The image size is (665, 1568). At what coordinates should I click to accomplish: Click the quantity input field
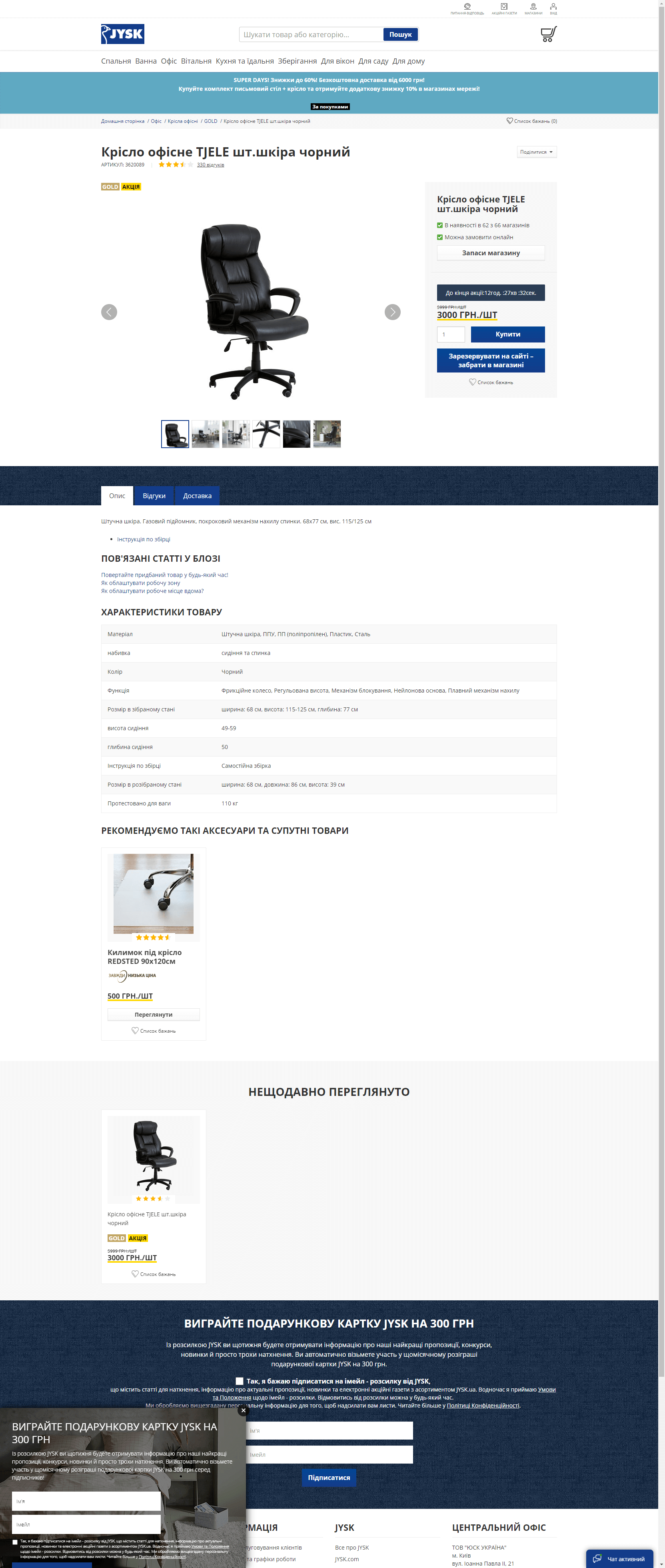450,334
